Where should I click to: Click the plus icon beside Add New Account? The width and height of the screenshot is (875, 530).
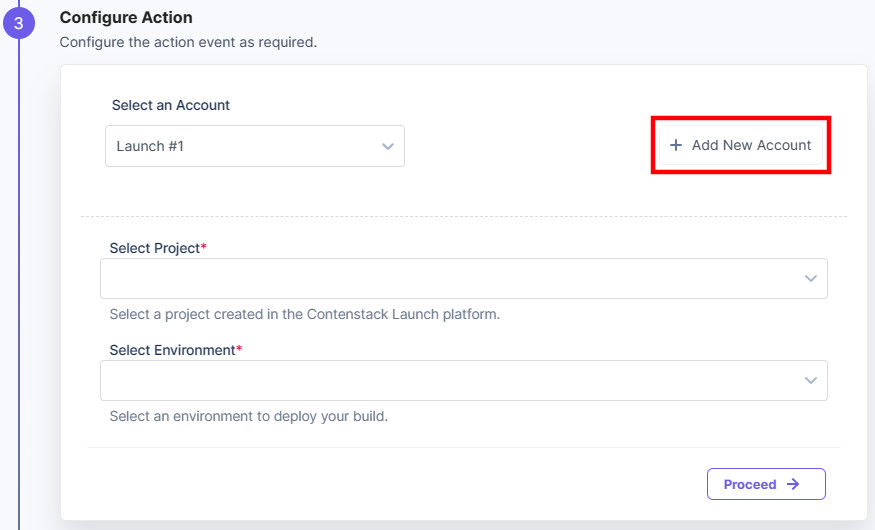[x=676, y=145]
